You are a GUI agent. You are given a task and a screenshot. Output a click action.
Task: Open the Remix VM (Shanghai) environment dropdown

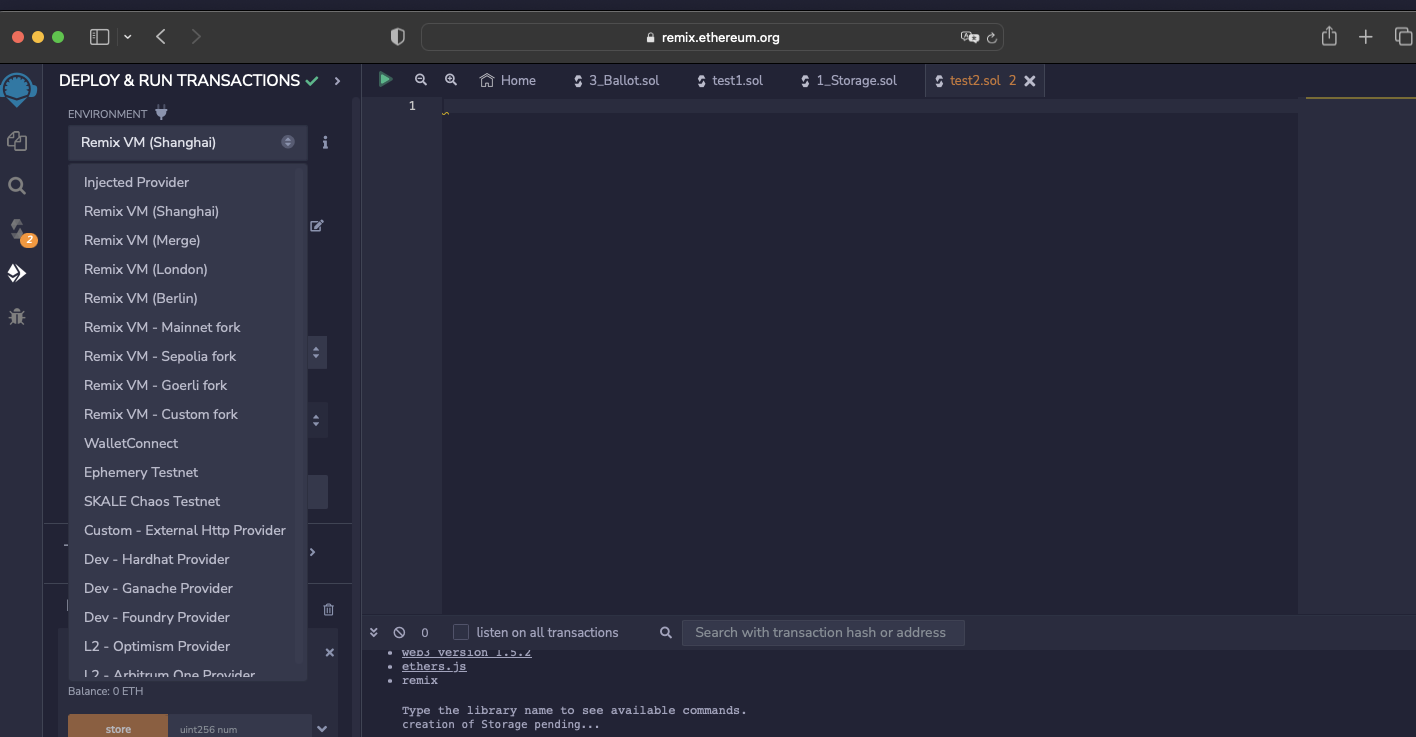(188, 143)
